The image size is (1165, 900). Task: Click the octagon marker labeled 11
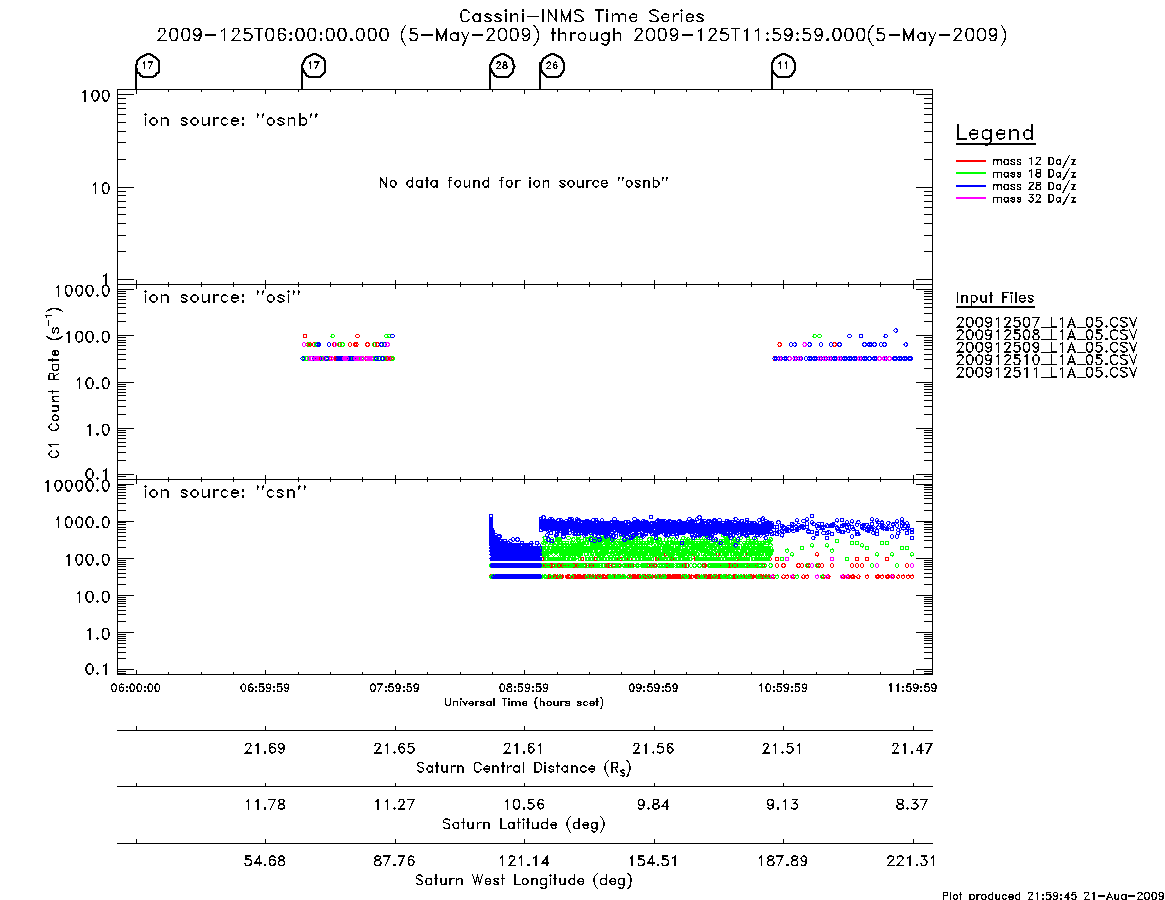[784, 66]
